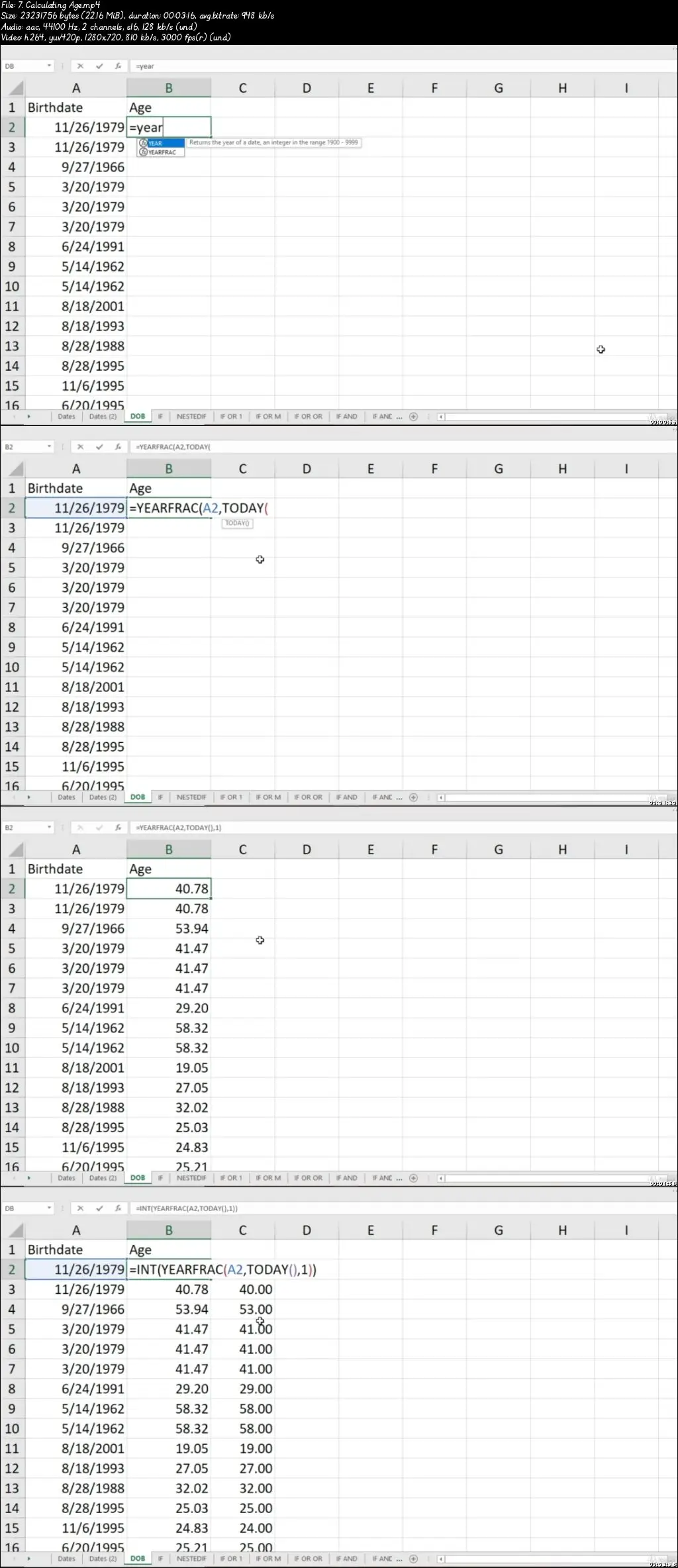Click 6/24/1991 cell in the =INT(YEARFRAC frame
The height and width of the screenshot is (1568, 678).
tap(75, 1389)
